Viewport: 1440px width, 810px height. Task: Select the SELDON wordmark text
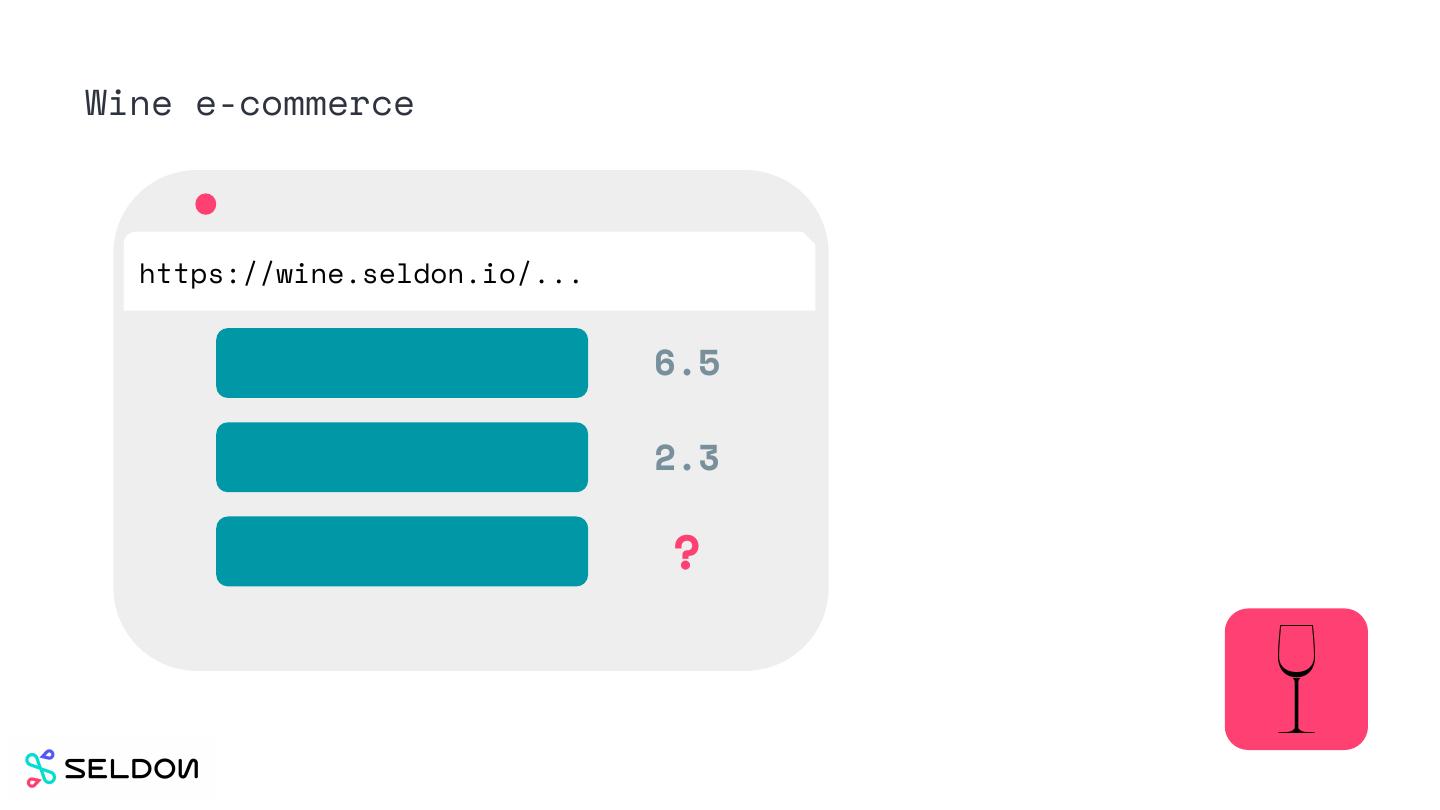click(x=131, y=769)
